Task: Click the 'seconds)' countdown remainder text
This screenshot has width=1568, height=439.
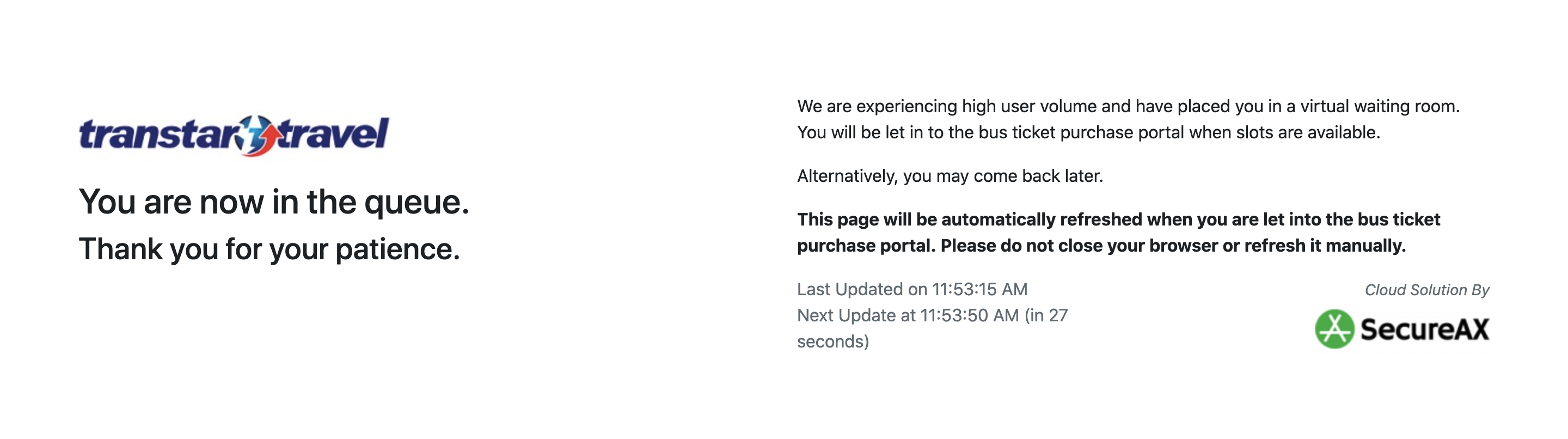Action: tap(834, 342)
